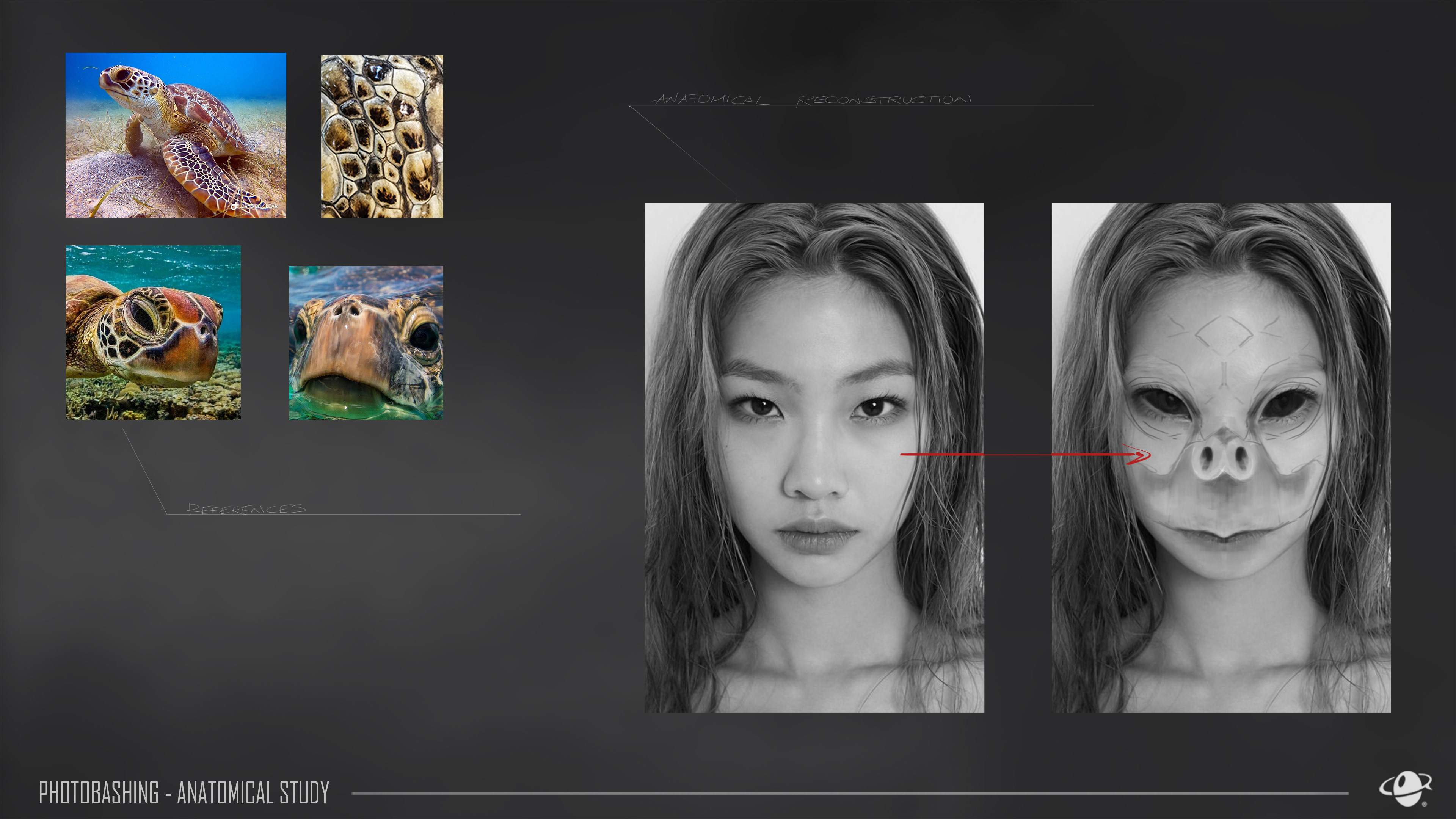Click the 'ANATOMICAL STUDY' title text
1456x819 pixels.
253,792
